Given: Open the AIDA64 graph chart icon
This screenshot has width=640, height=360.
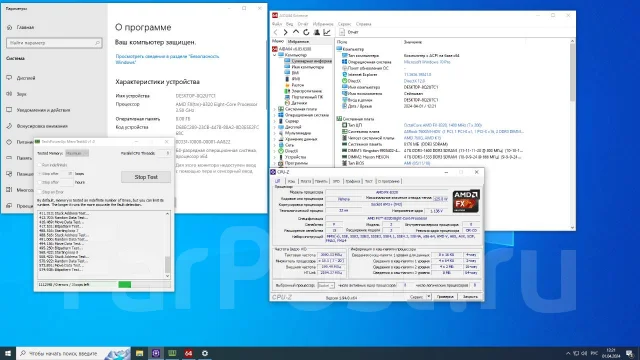Looking at the screenshot, I should [x=327, y=32].
